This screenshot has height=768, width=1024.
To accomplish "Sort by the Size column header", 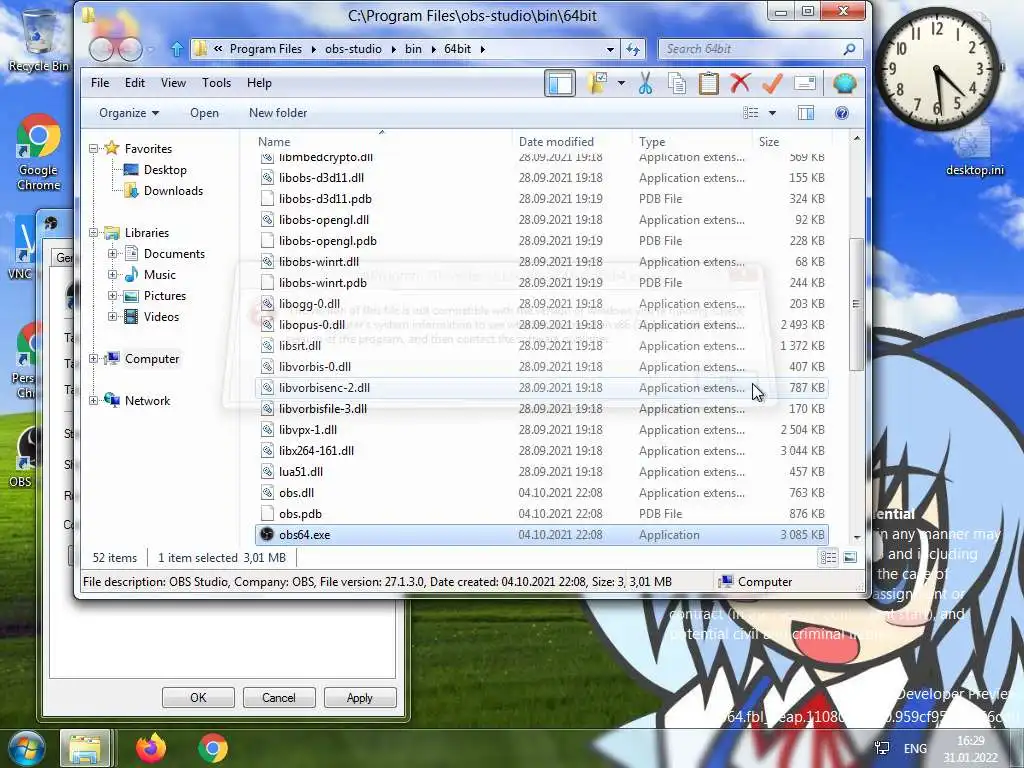I will (x=792, y=141).
